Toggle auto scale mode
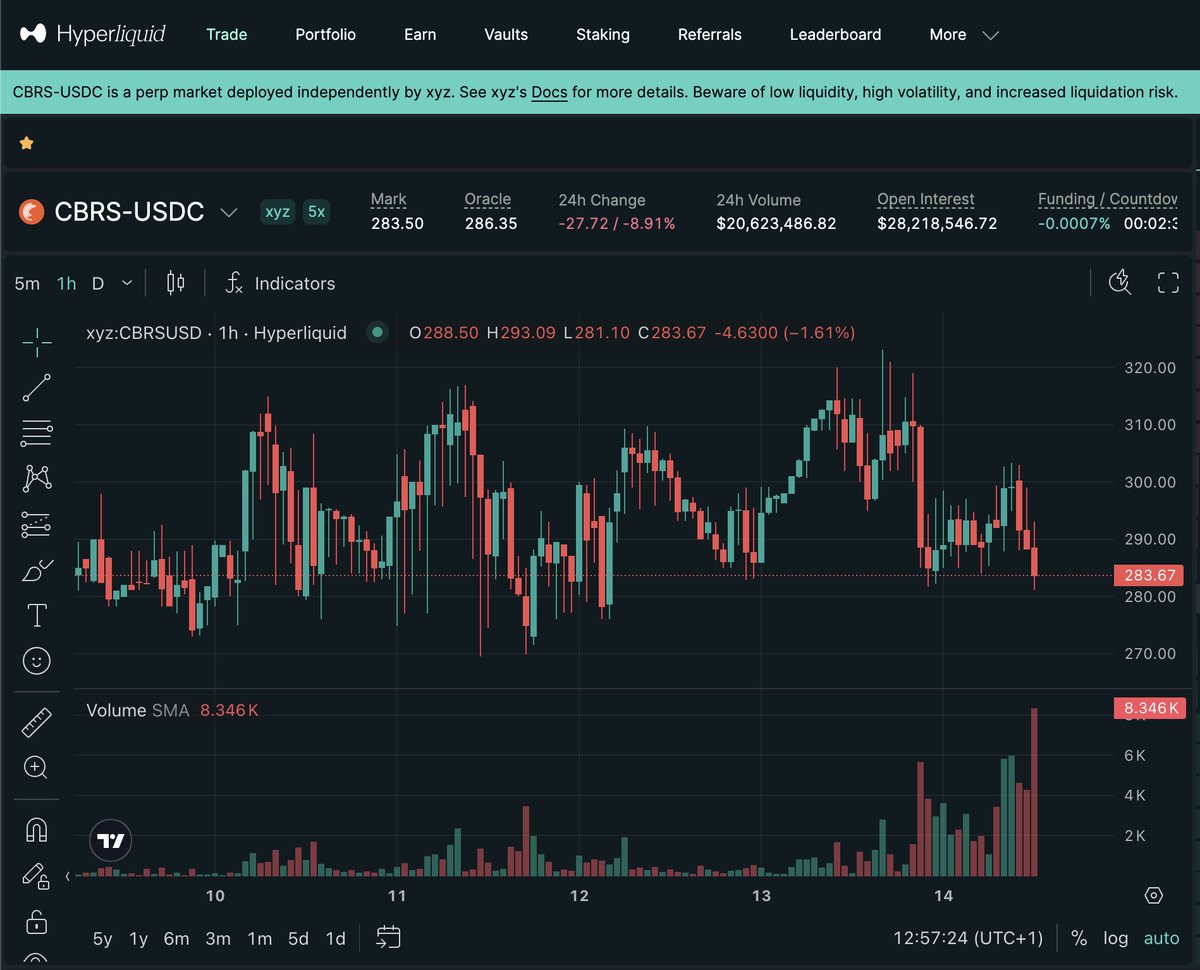Image resolution: width=1200 pixels, height=970 pixels. (x=1162, y=938)
